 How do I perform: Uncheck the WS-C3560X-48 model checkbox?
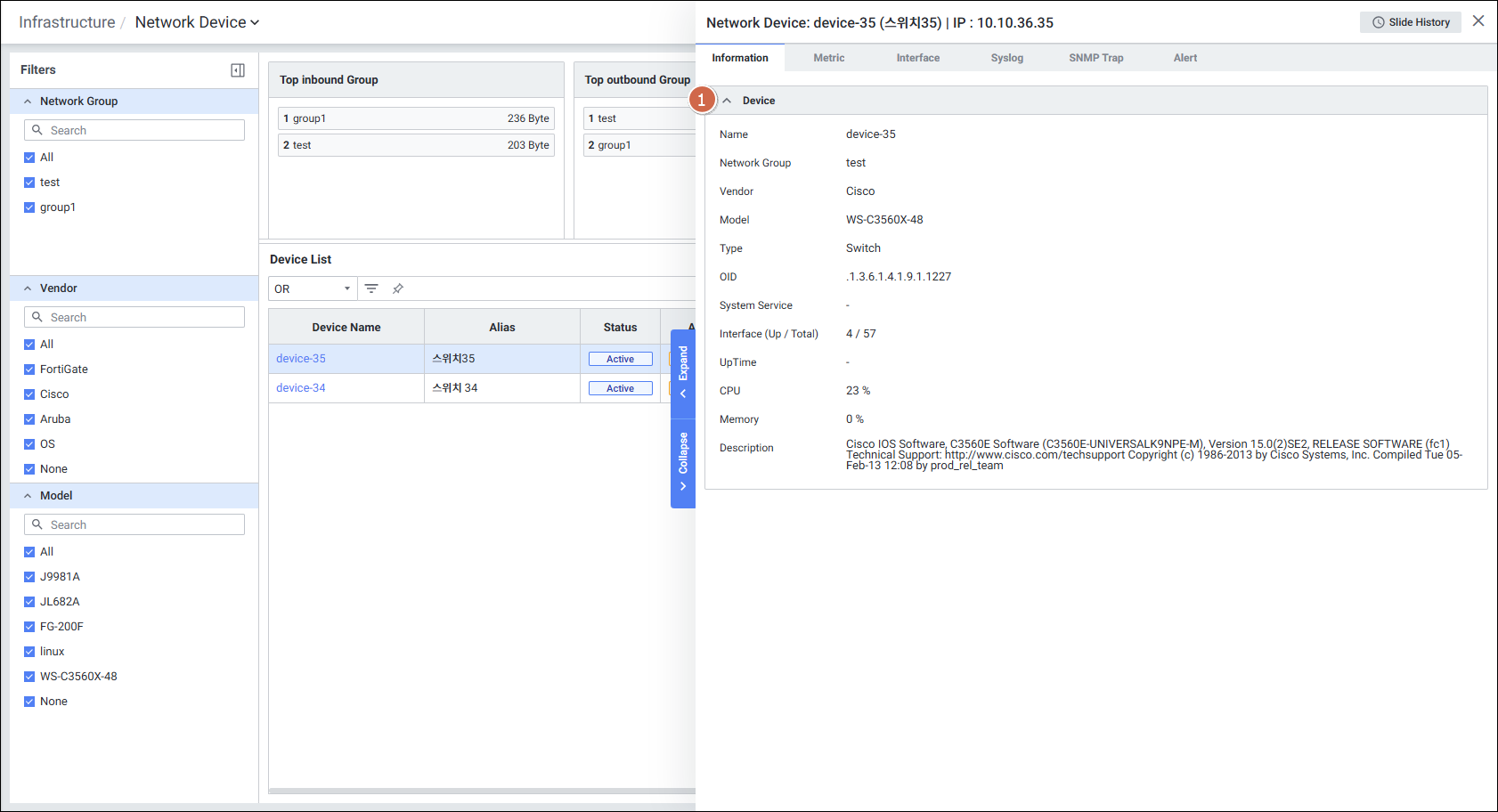tap(29, 677)
